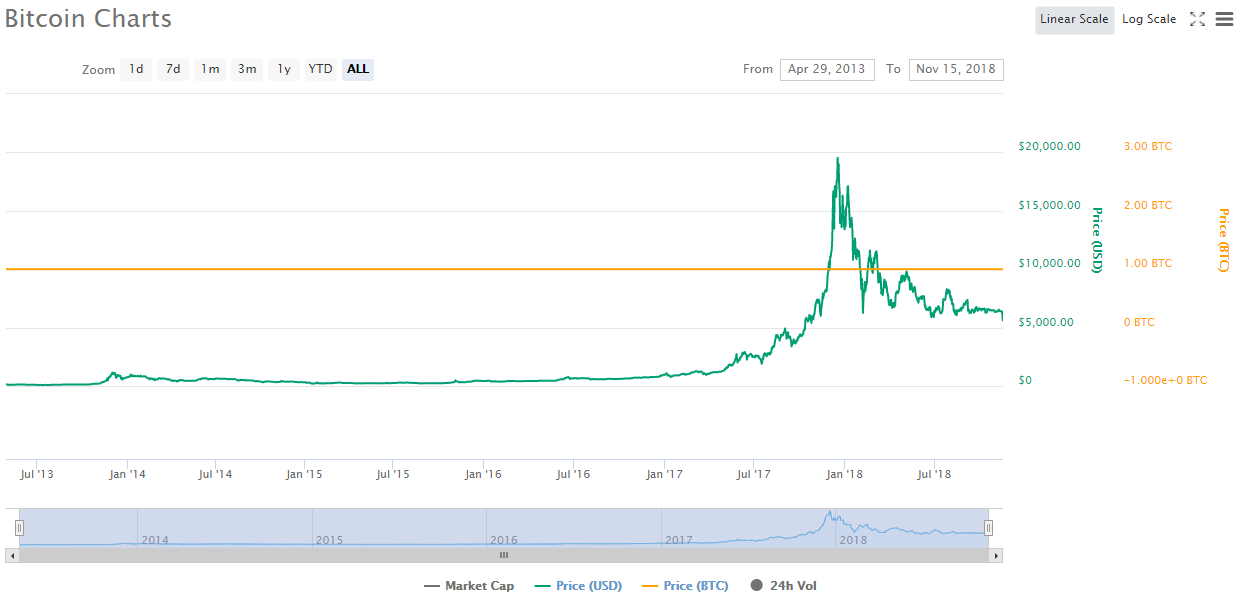Click the Jan '16 x-axis label
Screen dimensions: 1236x595
pyautogui.click(x=483, y=474)
